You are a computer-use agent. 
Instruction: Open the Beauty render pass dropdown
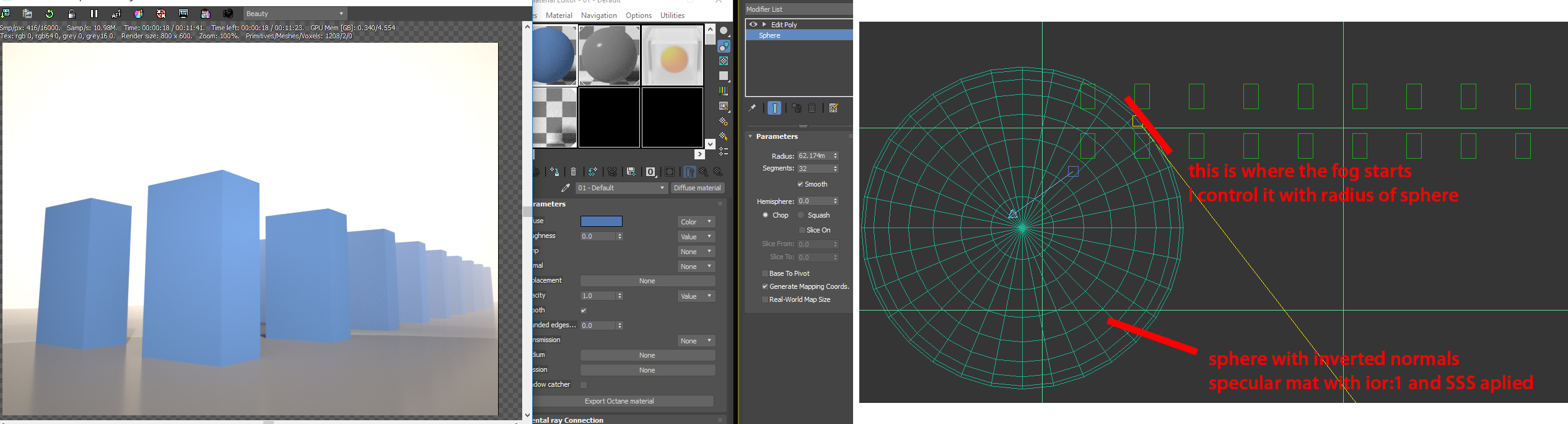(295, 14)
